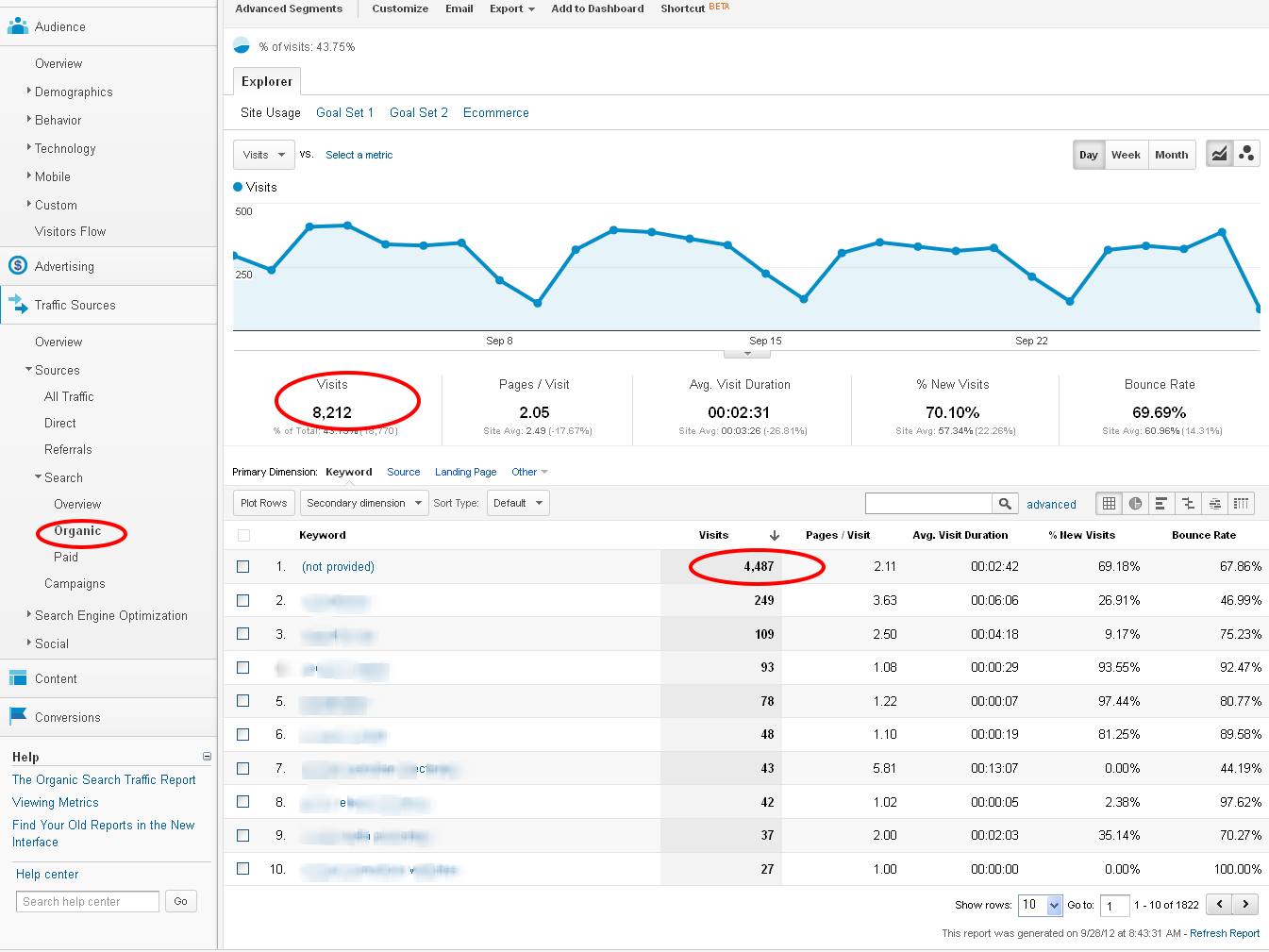Switch to the motion chart view
This screenshot has width=1269, height=952.
click(x=1246, y=154)
